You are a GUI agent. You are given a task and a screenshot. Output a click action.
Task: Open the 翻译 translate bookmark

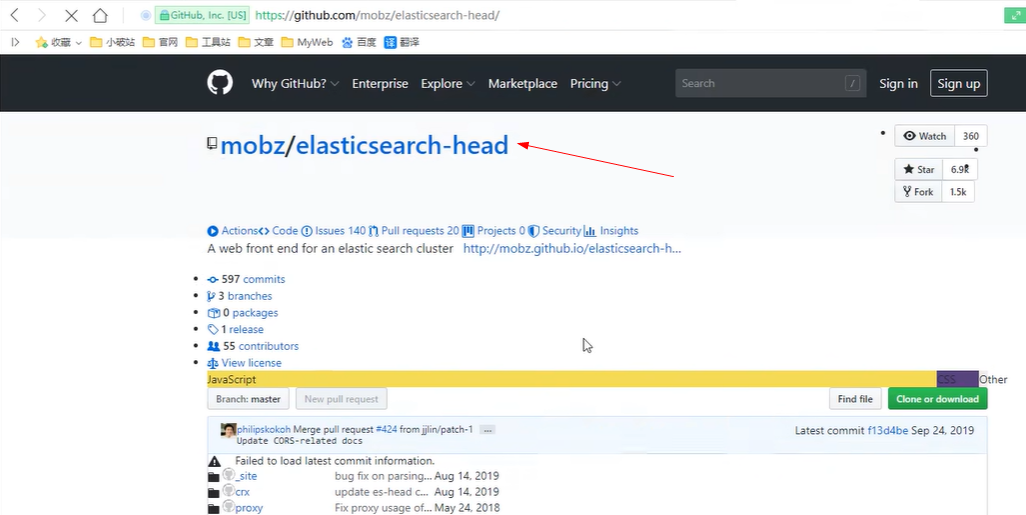pyautogui.click(x=402, y=42)
